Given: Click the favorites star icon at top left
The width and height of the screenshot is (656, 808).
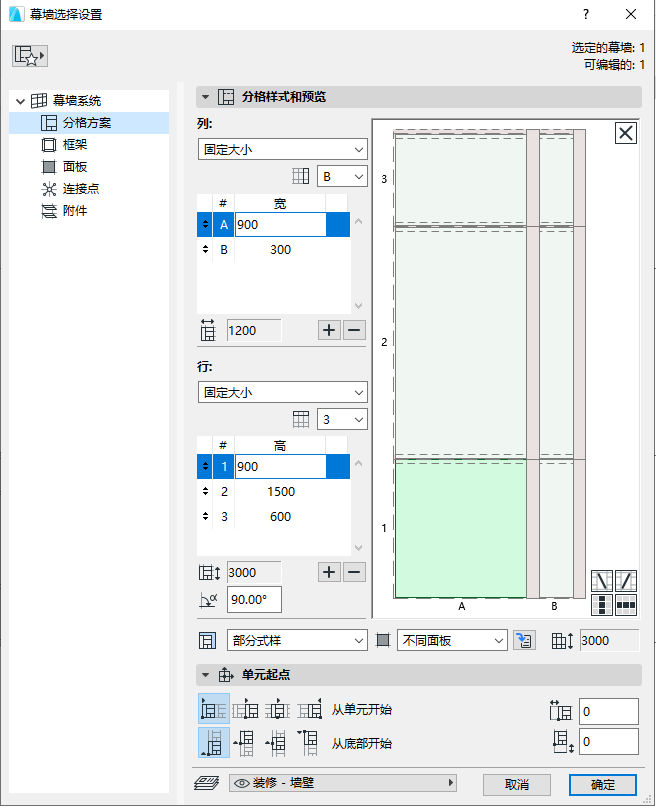Looking at the screenshot, I should [30, 57].
